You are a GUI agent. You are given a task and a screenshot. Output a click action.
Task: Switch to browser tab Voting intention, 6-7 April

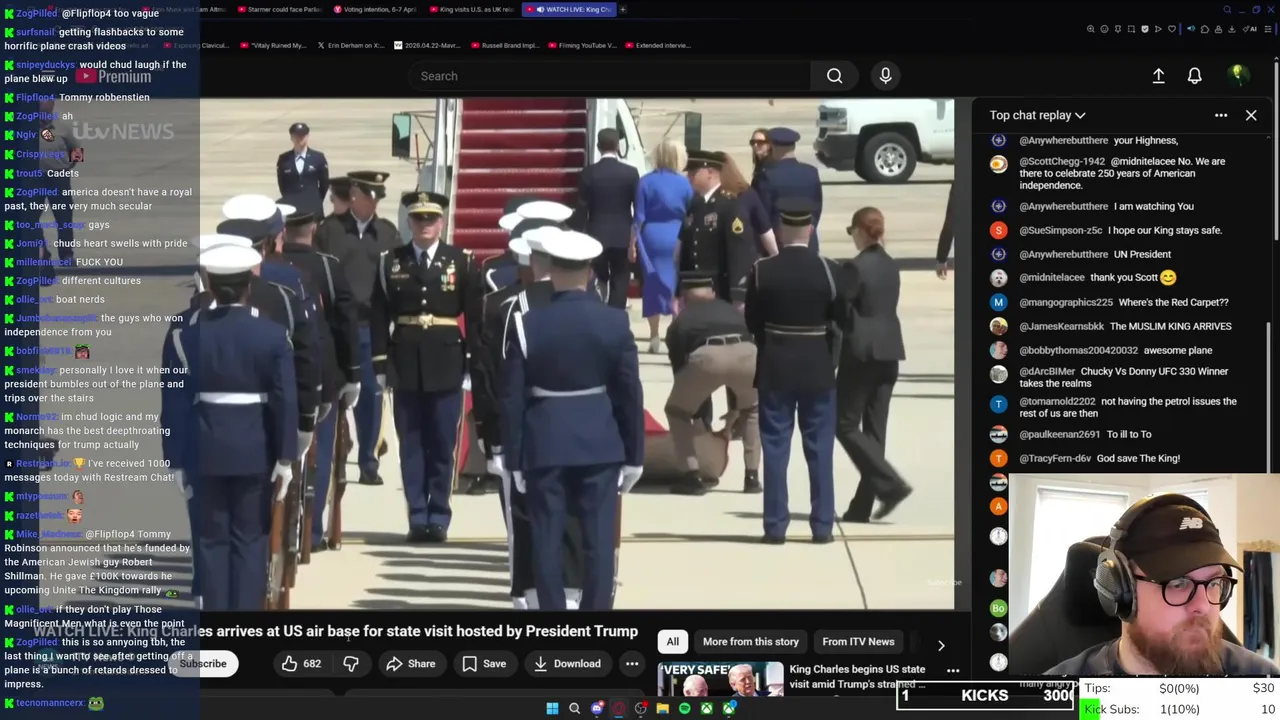pyautogui.click(x=376, y=9)
